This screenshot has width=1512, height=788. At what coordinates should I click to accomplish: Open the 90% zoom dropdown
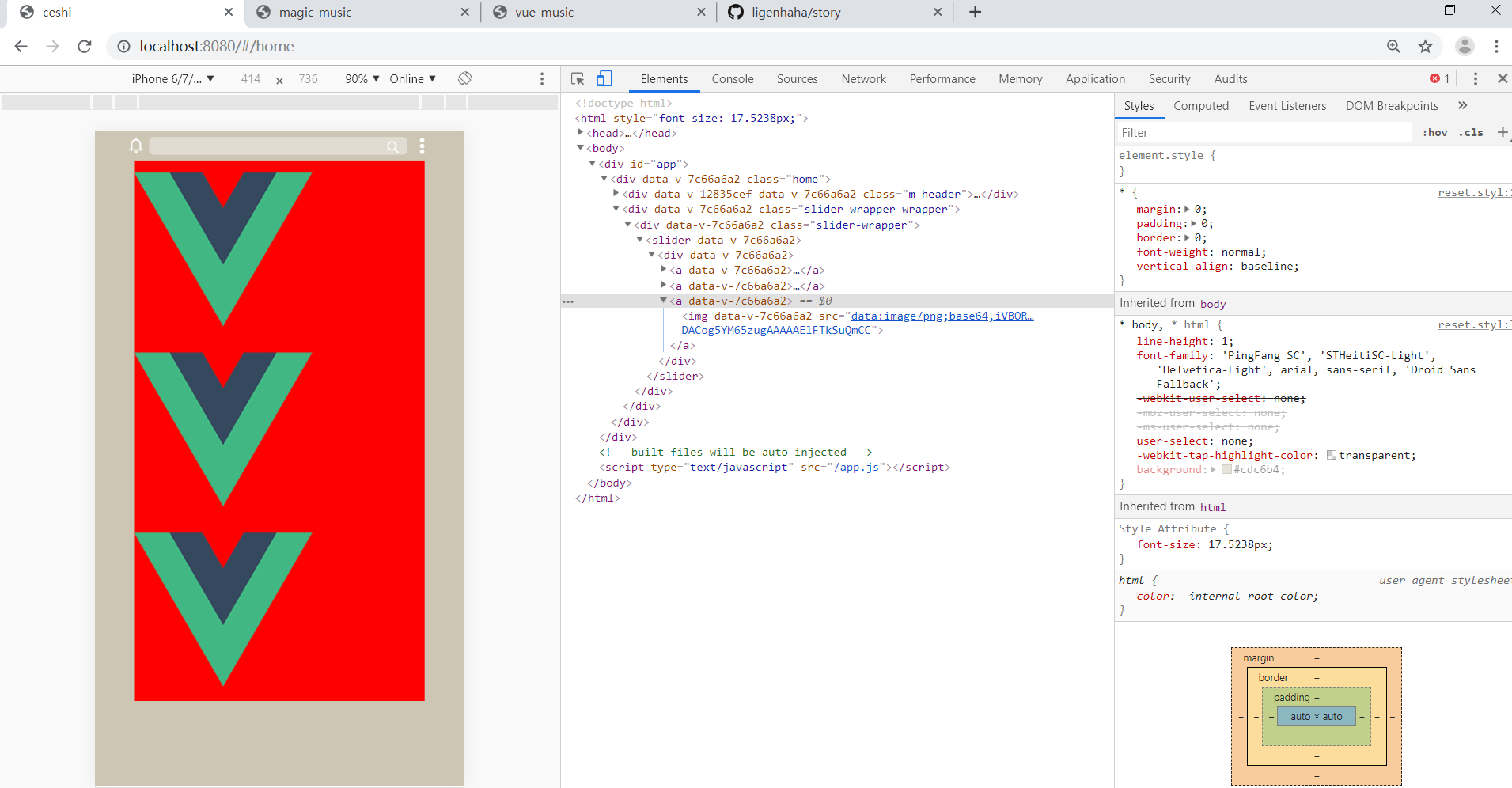click(362, 78)
